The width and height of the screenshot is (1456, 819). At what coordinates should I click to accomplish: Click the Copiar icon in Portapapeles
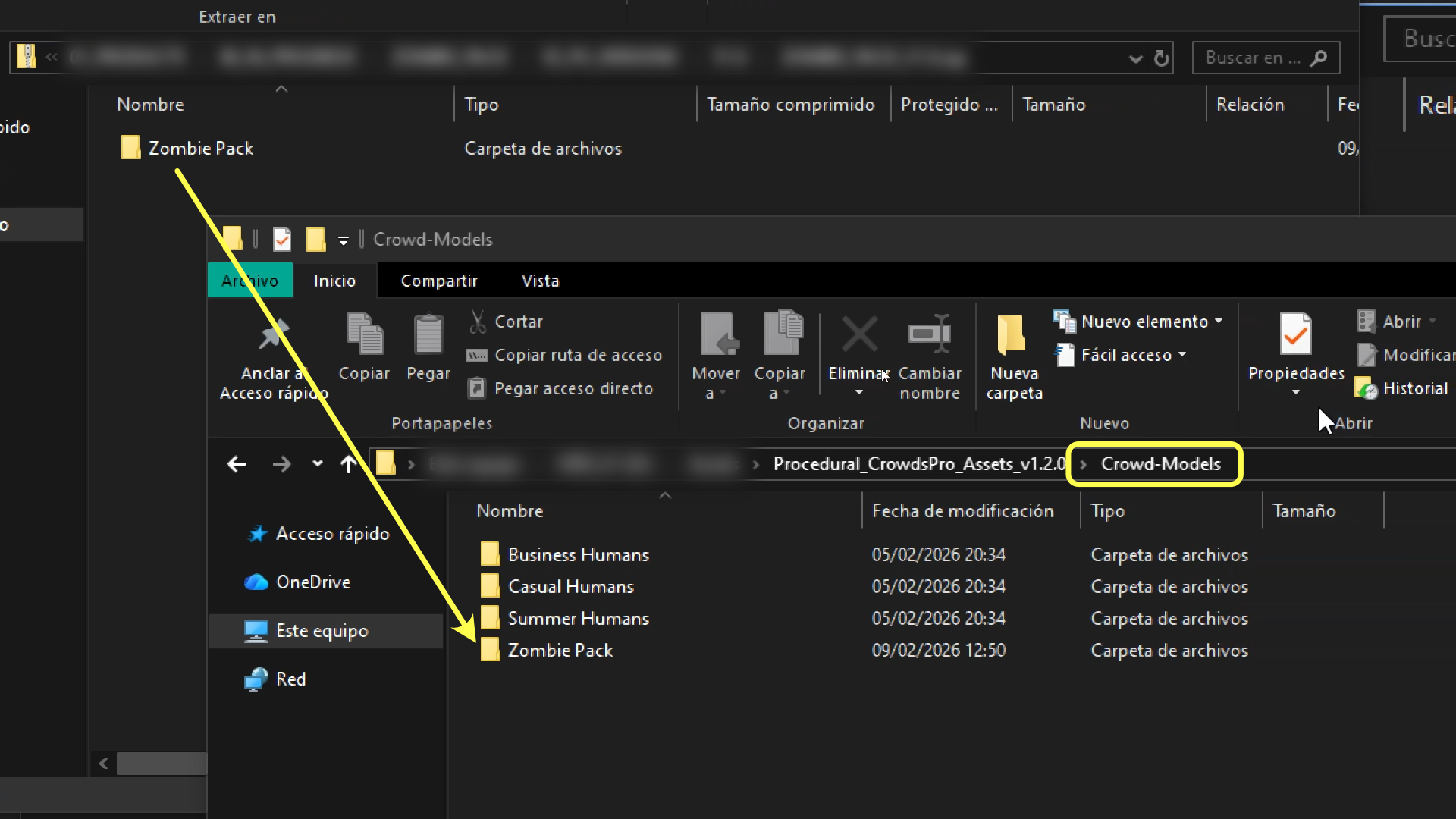(x=364, y=335)
